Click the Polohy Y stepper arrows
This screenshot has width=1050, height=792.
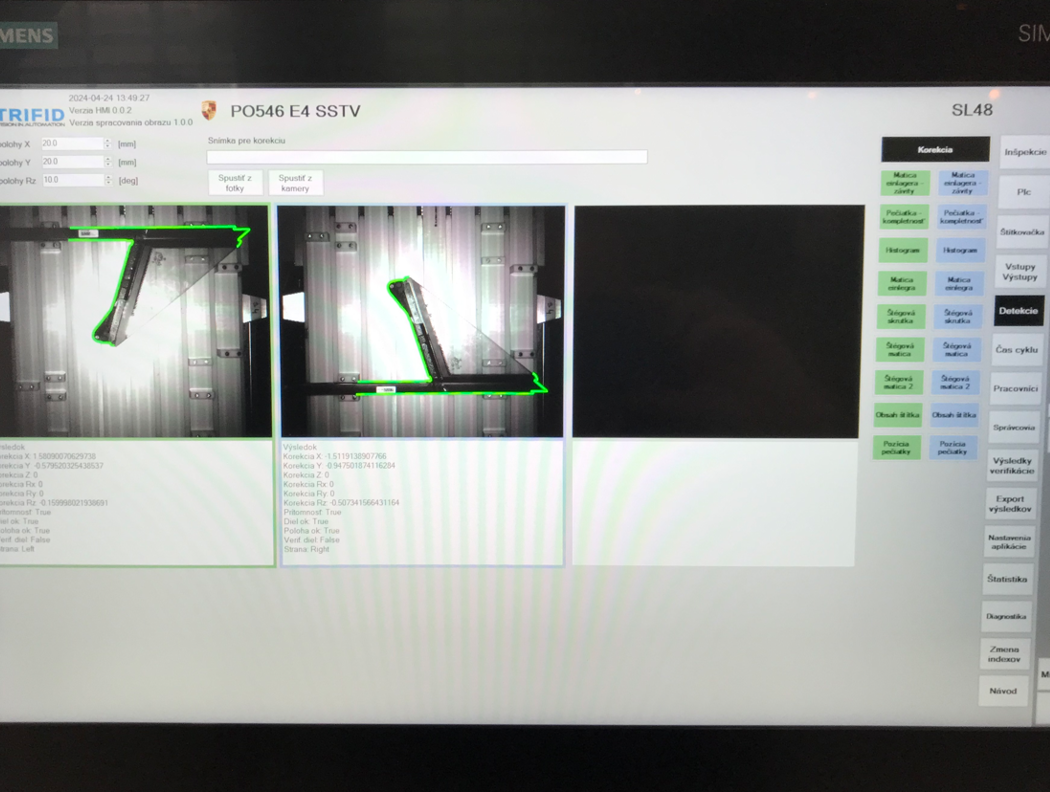point(108,162)
